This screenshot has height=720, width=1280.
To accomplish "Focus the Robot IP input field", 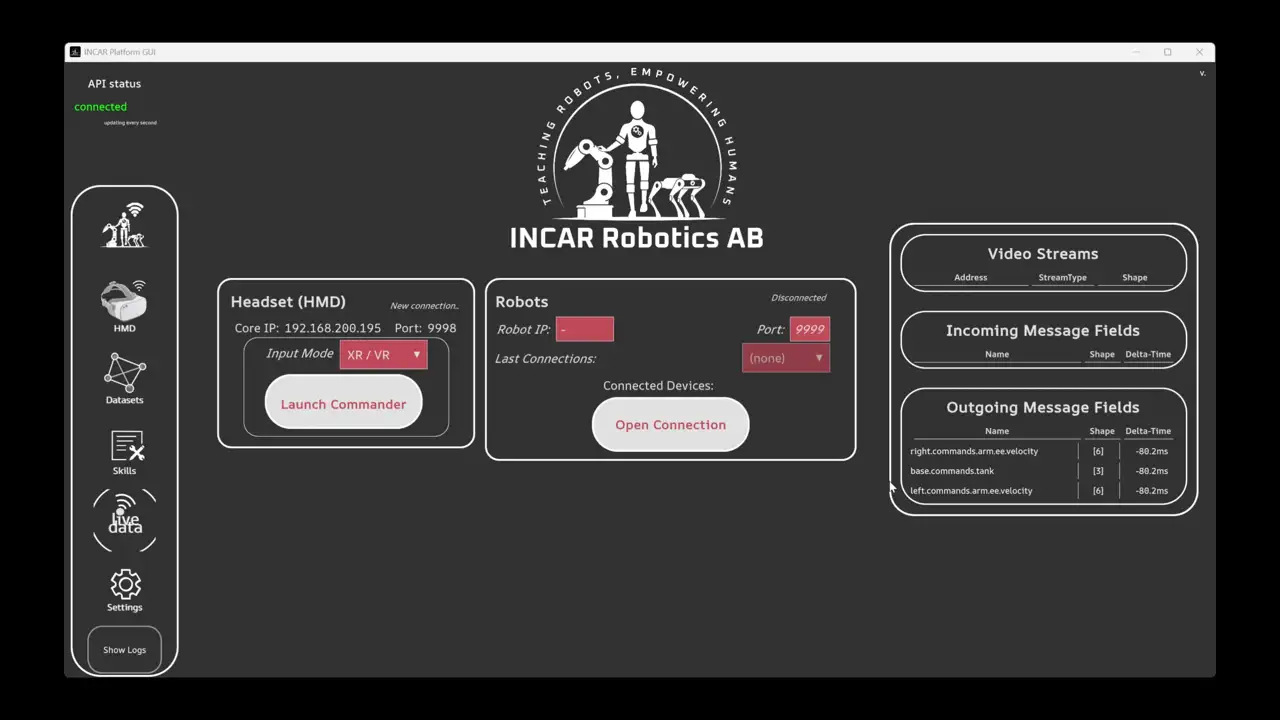I will 585,329.
